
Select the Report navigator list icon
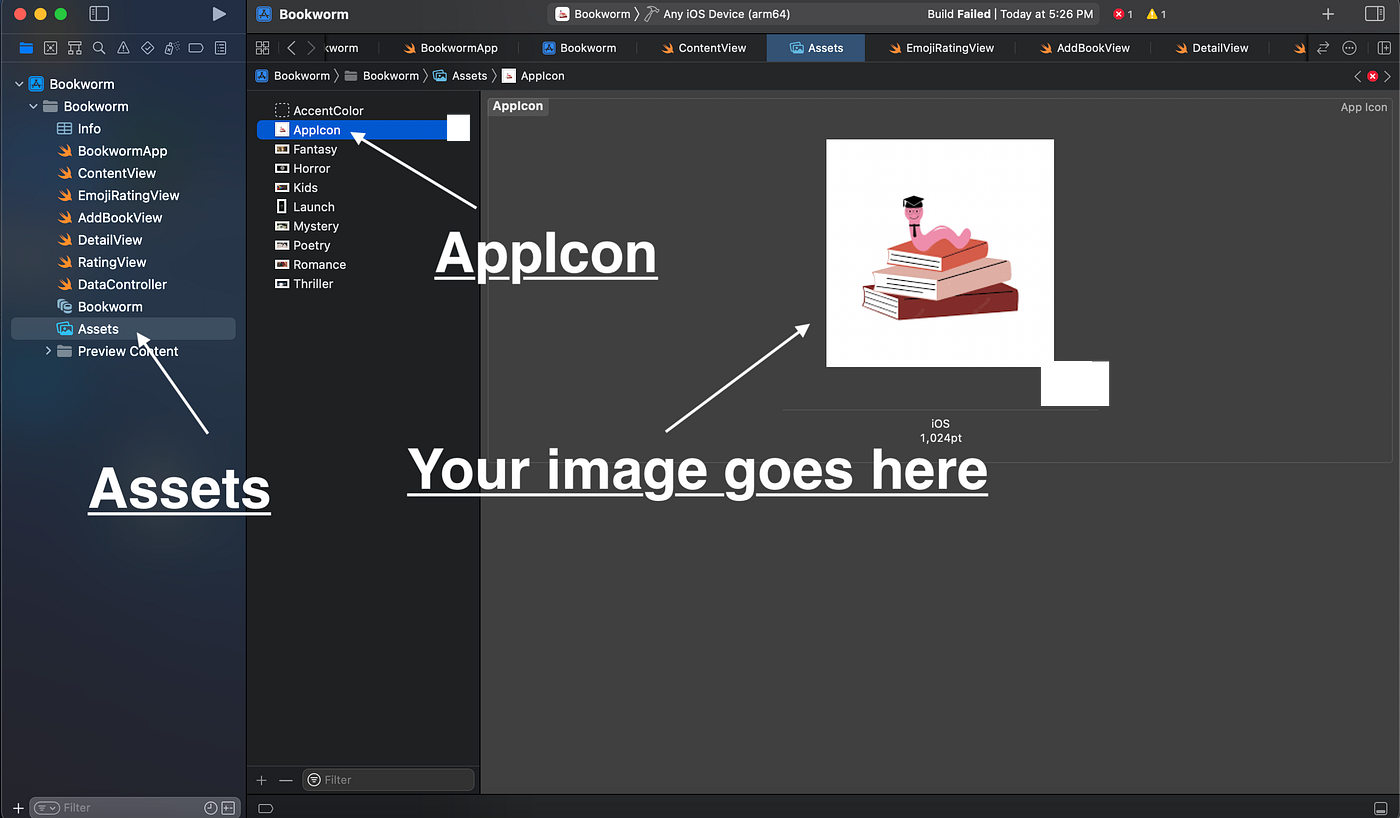pos(220,47)
